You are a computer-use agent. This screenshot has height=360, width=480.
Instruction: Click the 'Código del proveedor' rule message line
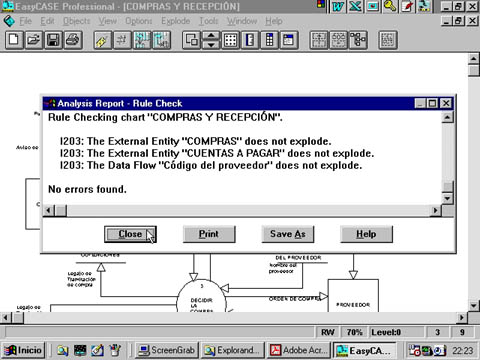[x=211, y=165]
